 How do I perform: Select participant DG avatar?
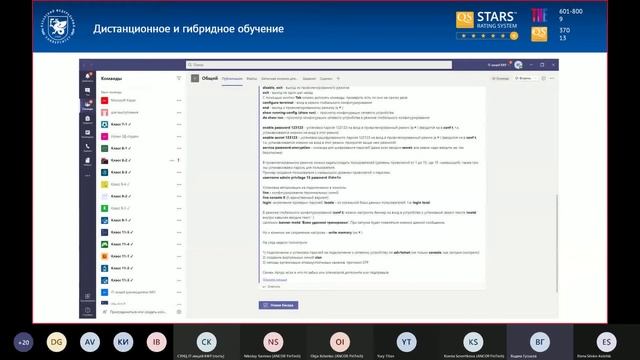click(57, 342)
